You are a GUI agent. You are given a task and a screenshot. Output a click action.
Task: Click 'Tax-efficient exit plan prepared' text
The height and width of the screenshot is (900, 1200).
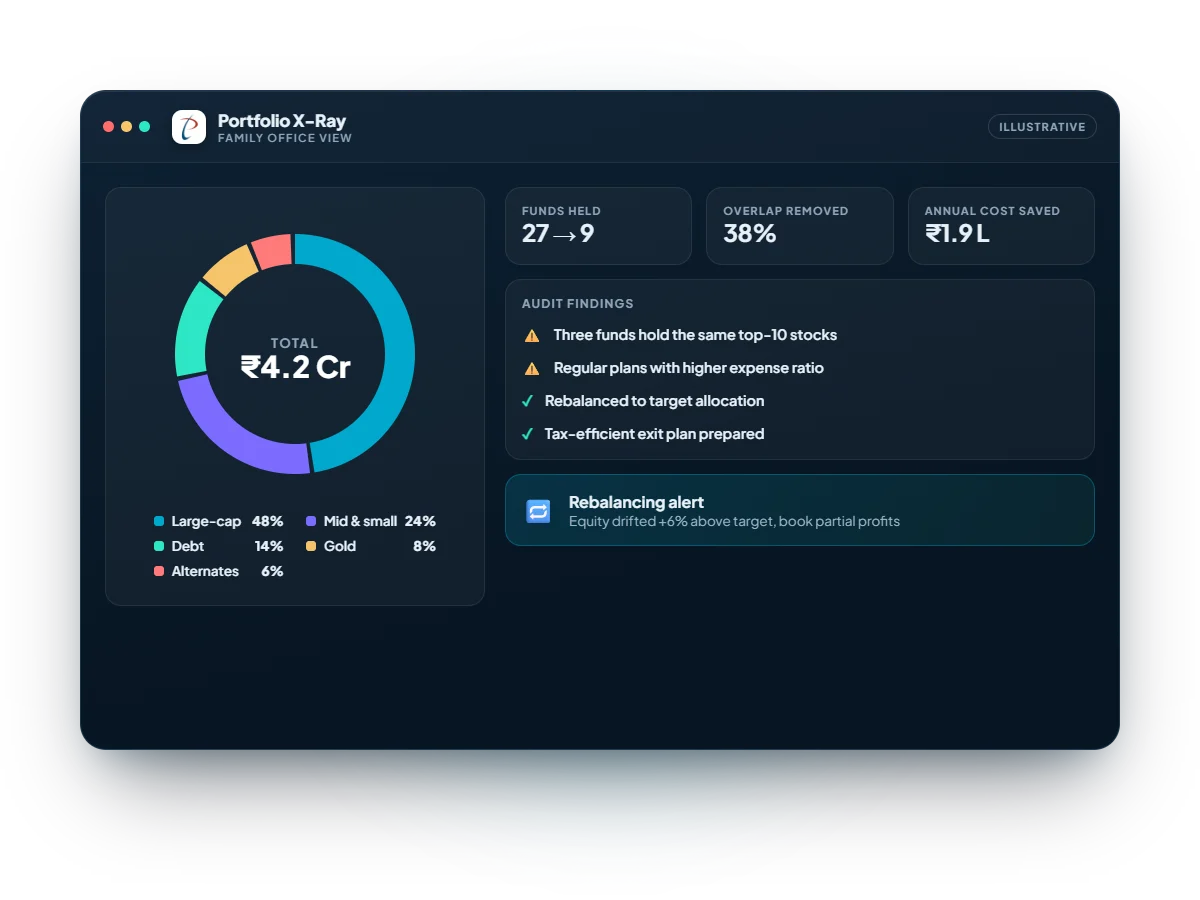point(655,434)
